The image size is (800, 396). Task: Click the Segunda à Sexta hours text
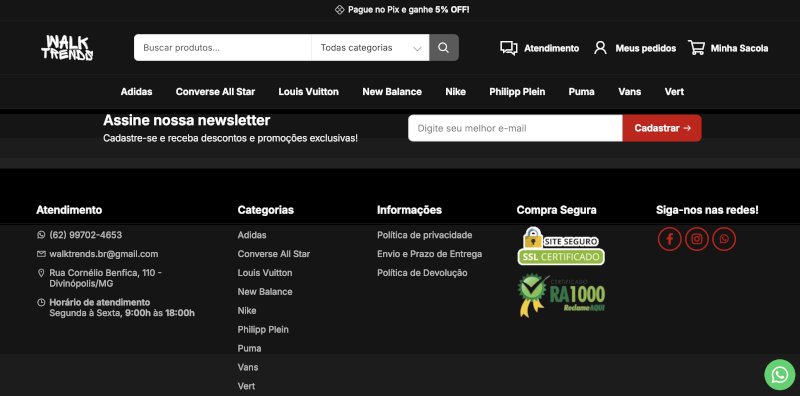pos(122,313)
